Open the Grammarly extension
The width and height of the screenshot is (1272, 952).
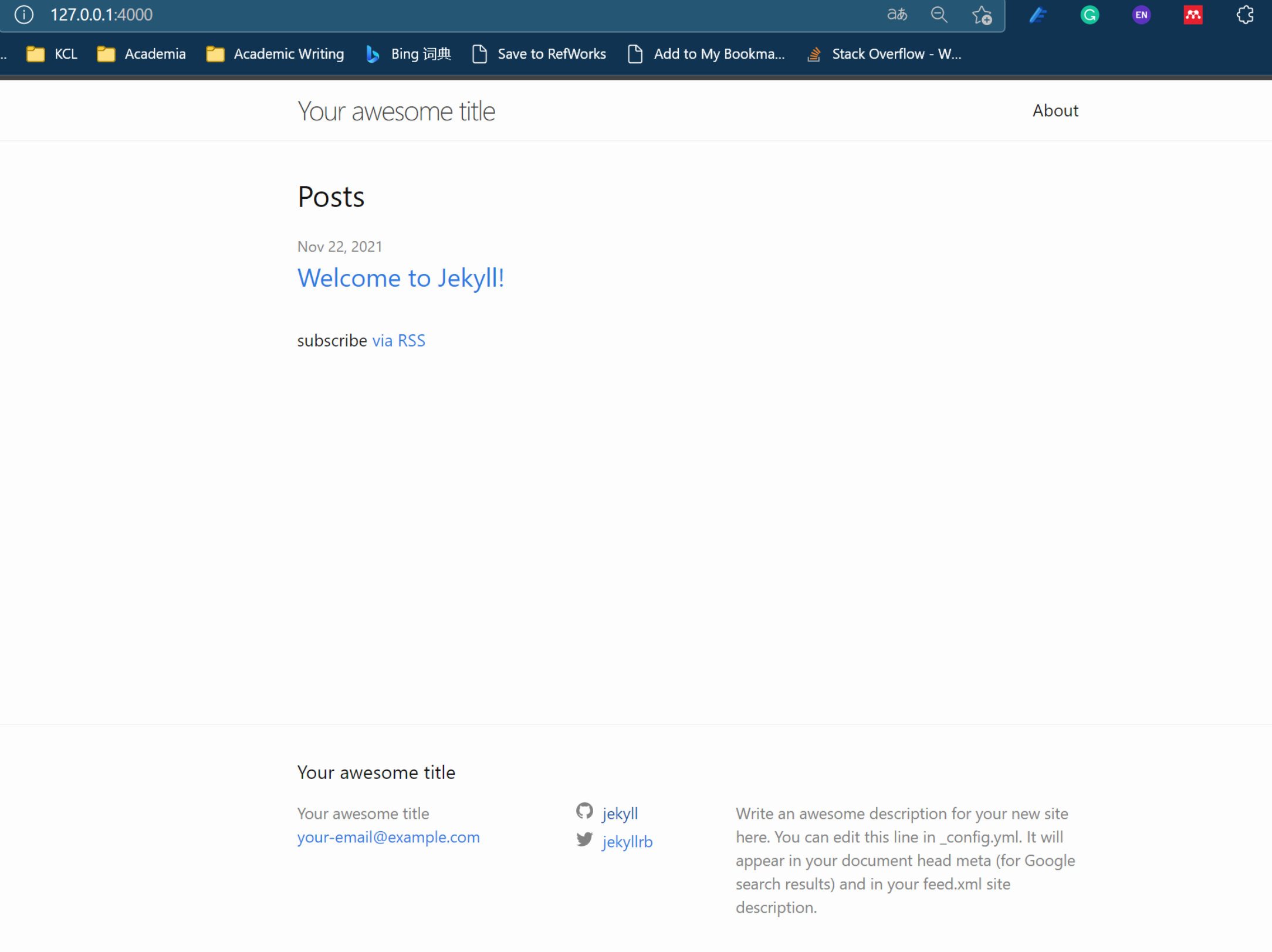coord(1090,15)
